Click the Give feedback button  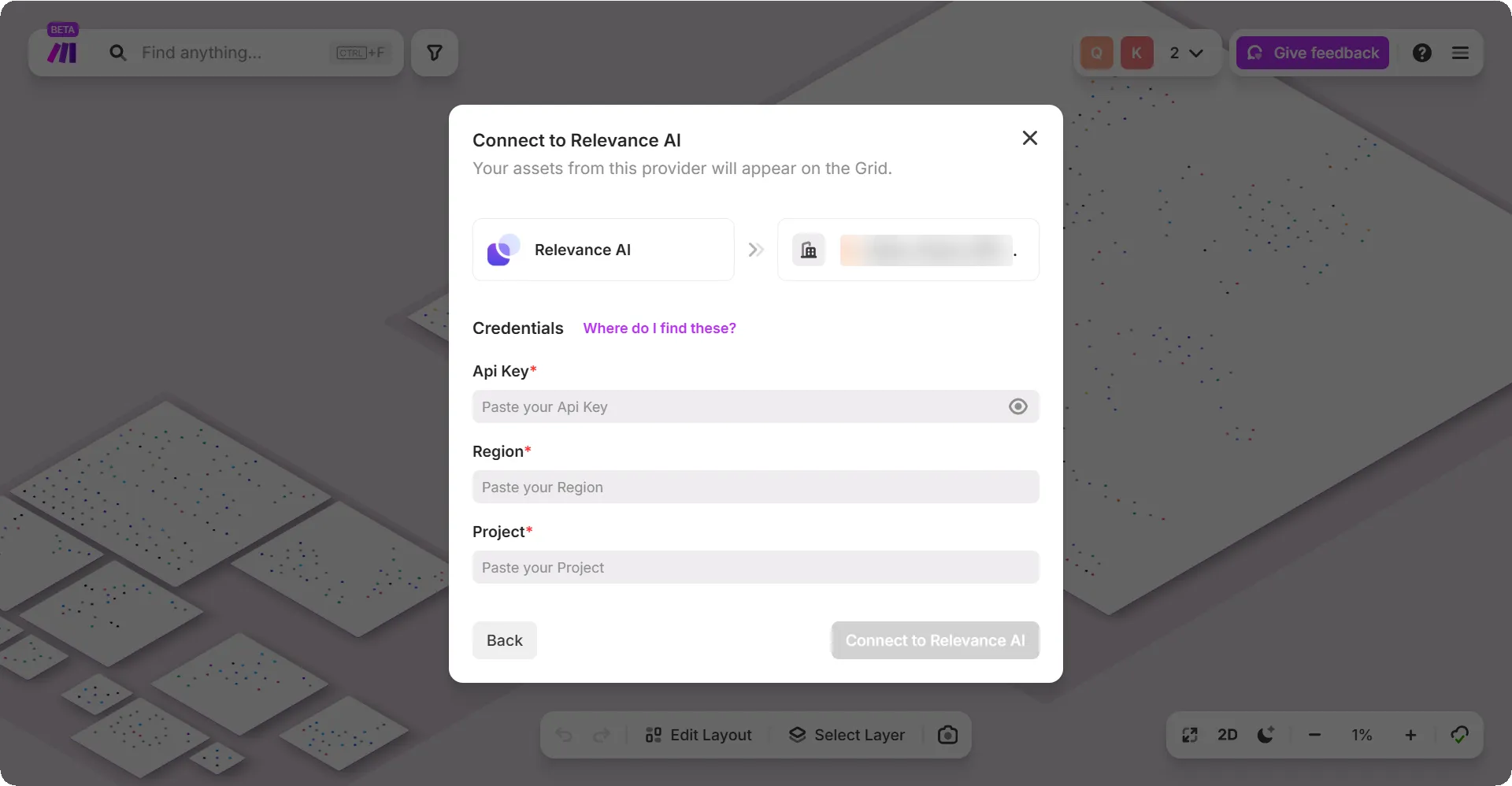(1313, 53)
